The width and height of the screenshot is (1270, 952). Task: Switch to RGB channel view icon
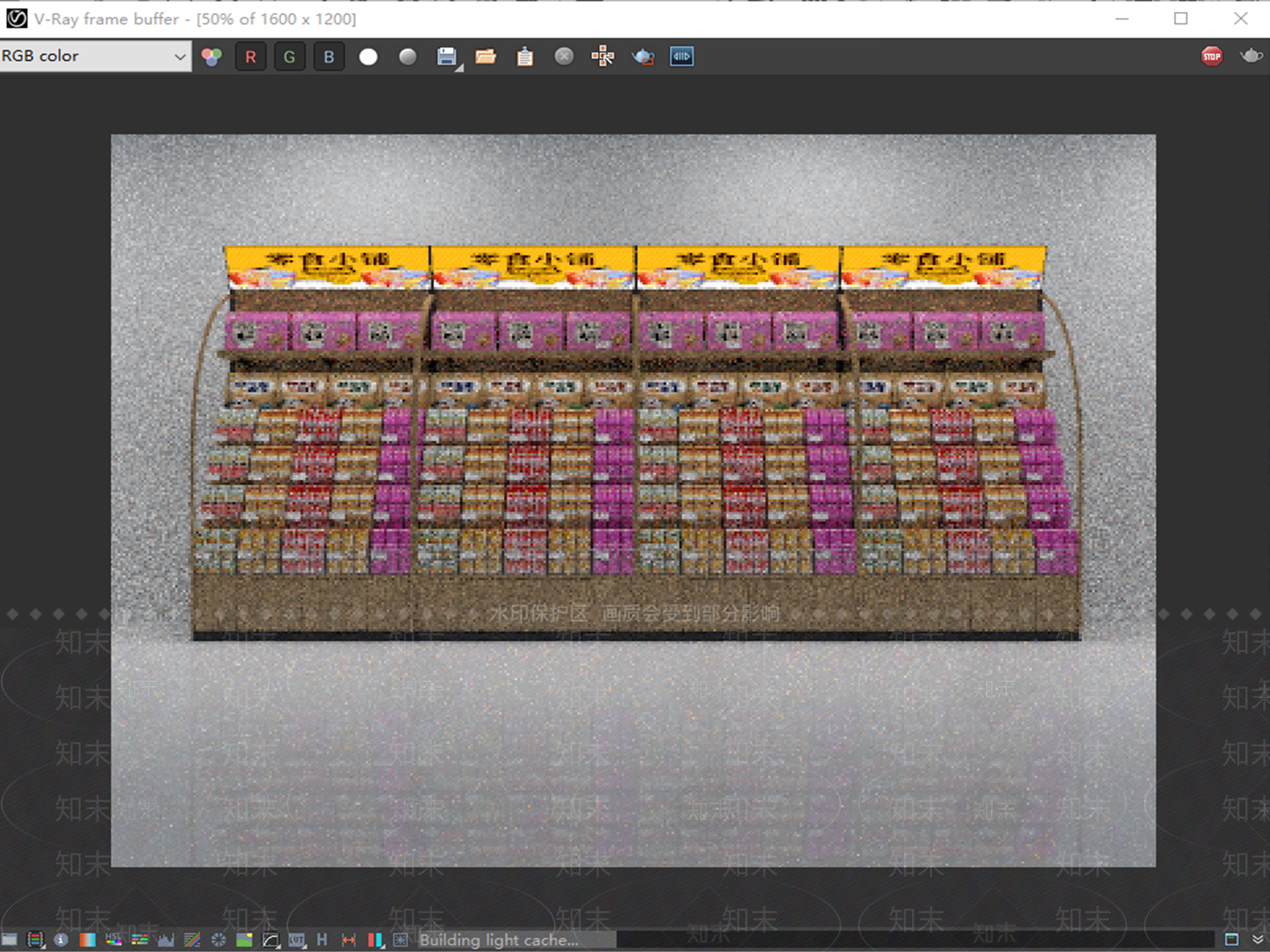point(211,56)
